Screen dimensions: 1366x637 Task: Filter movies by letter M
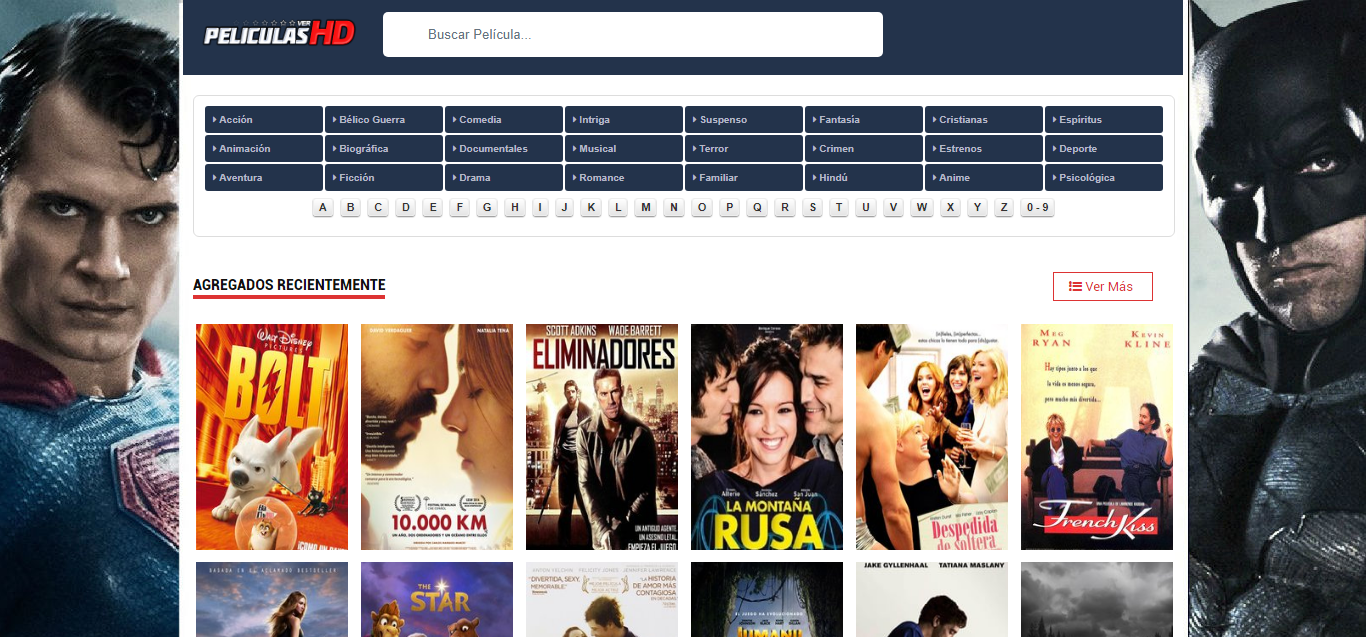click(646, 208)
